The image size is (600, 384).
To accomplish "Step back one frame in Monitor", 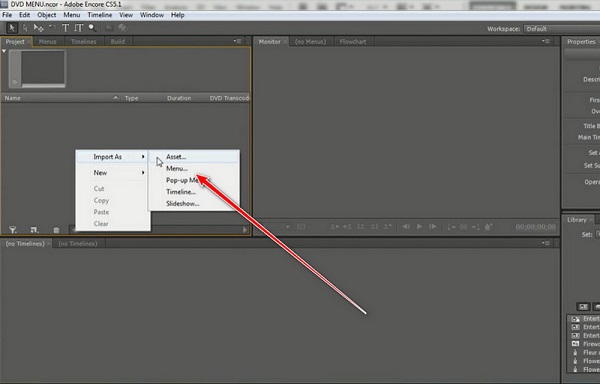I will click(406, 227).
